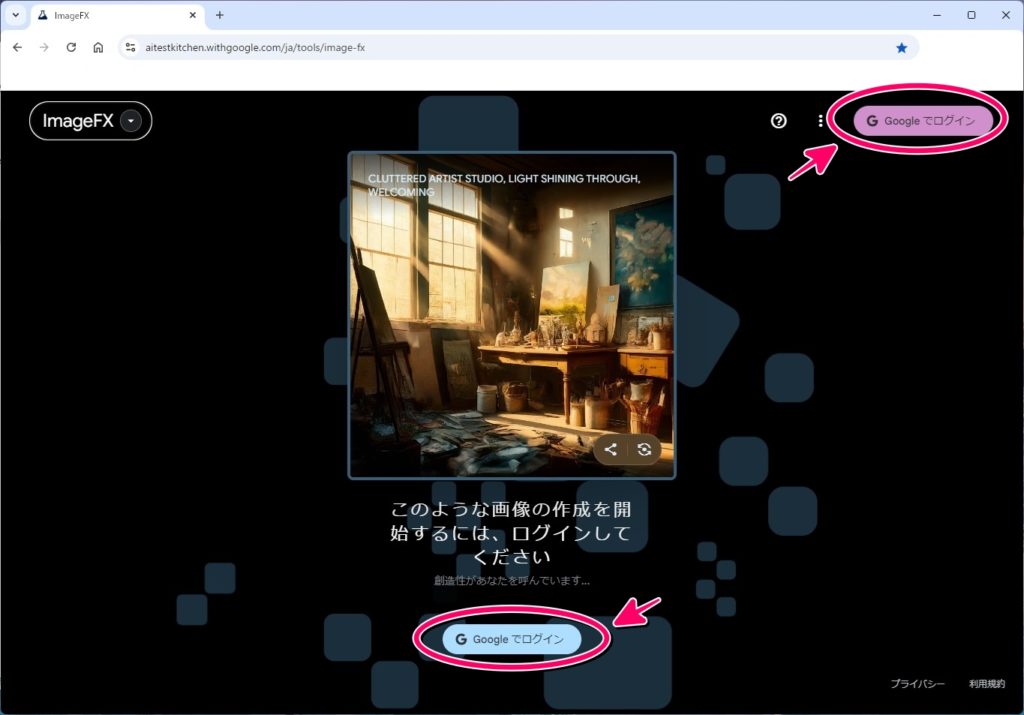Screen dimensions: 1024x715
Task: Go back to the previous page
Action: click(x=17, y=47)
